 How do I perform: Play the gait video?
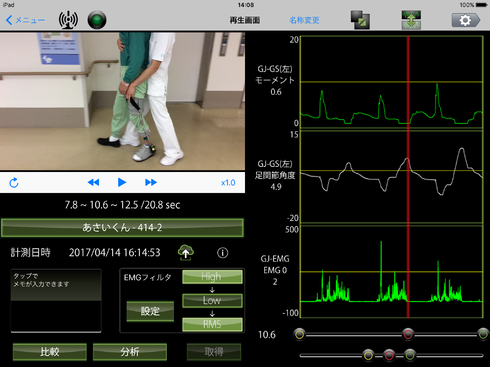pyautogui.click(x=122, y=182)
